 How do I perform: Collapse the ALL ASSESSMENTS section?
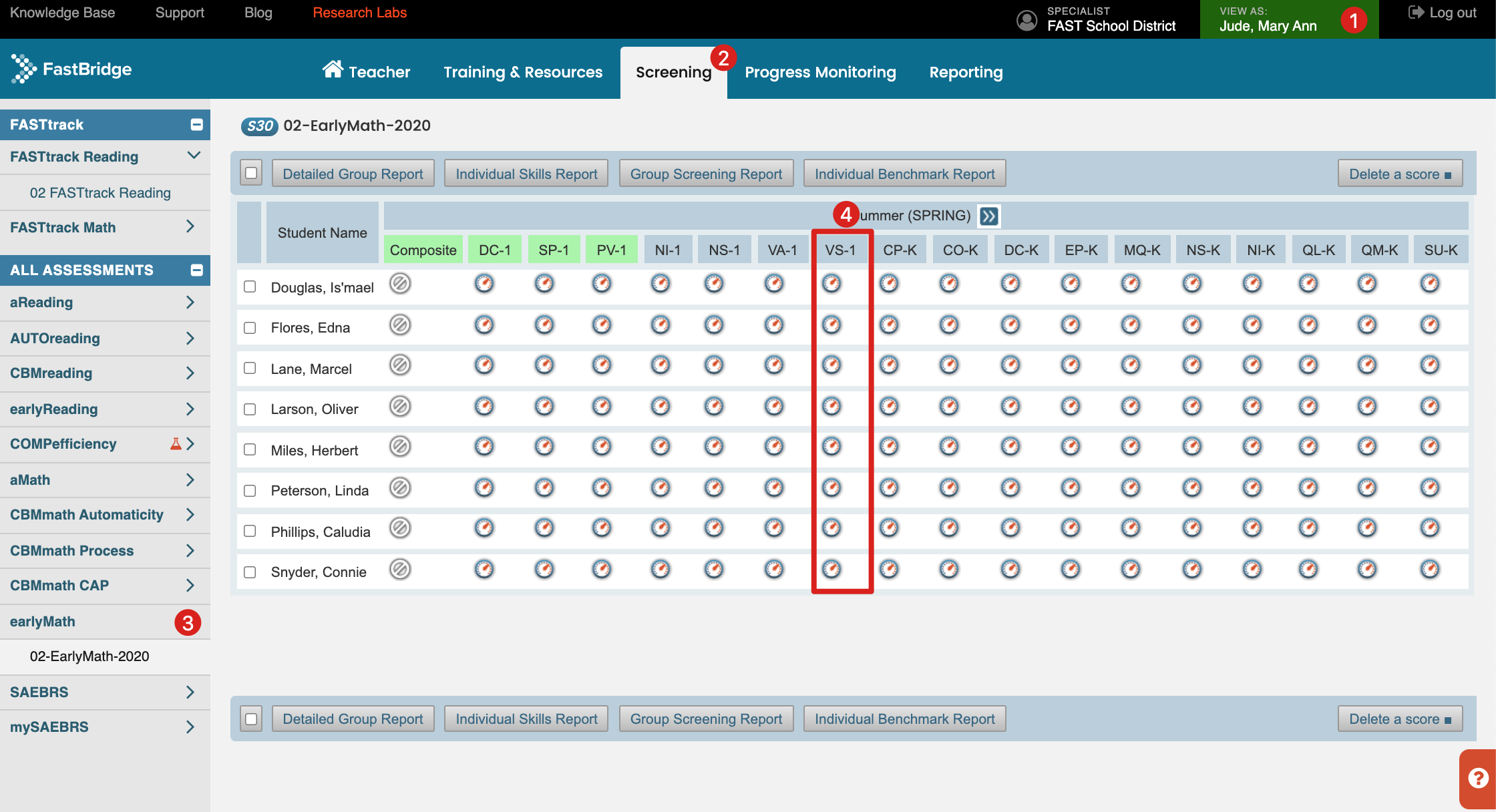point(196,270)
